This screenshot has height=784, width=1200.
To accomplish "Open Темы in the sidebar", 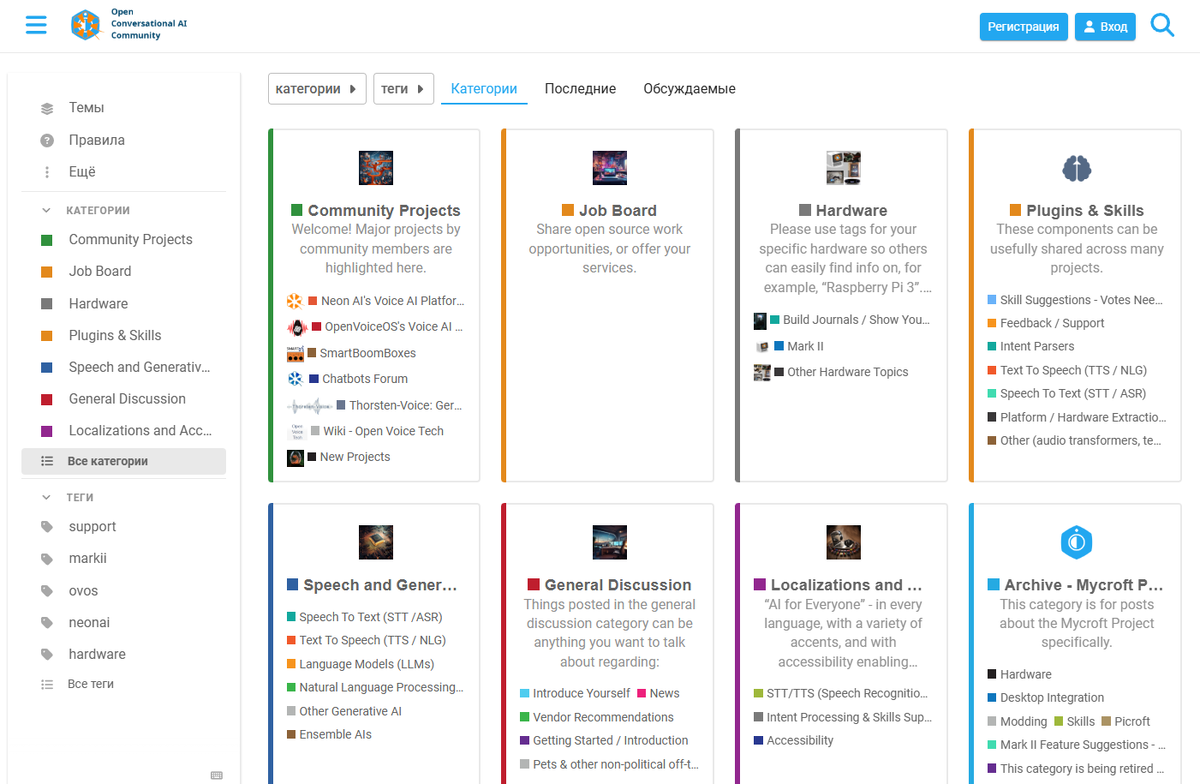I will [x=124, y=108].
